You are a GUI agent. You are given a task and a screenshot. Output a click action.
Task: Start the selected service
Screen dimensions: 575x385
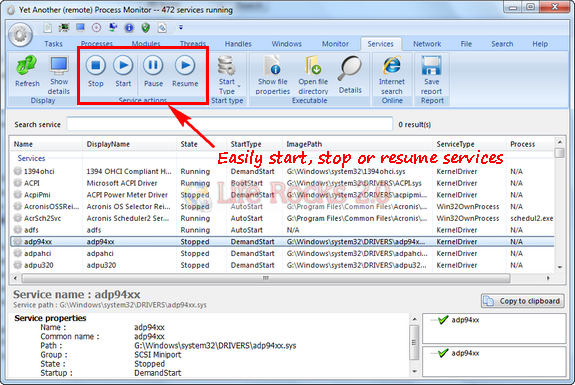(x=123, y=72)
